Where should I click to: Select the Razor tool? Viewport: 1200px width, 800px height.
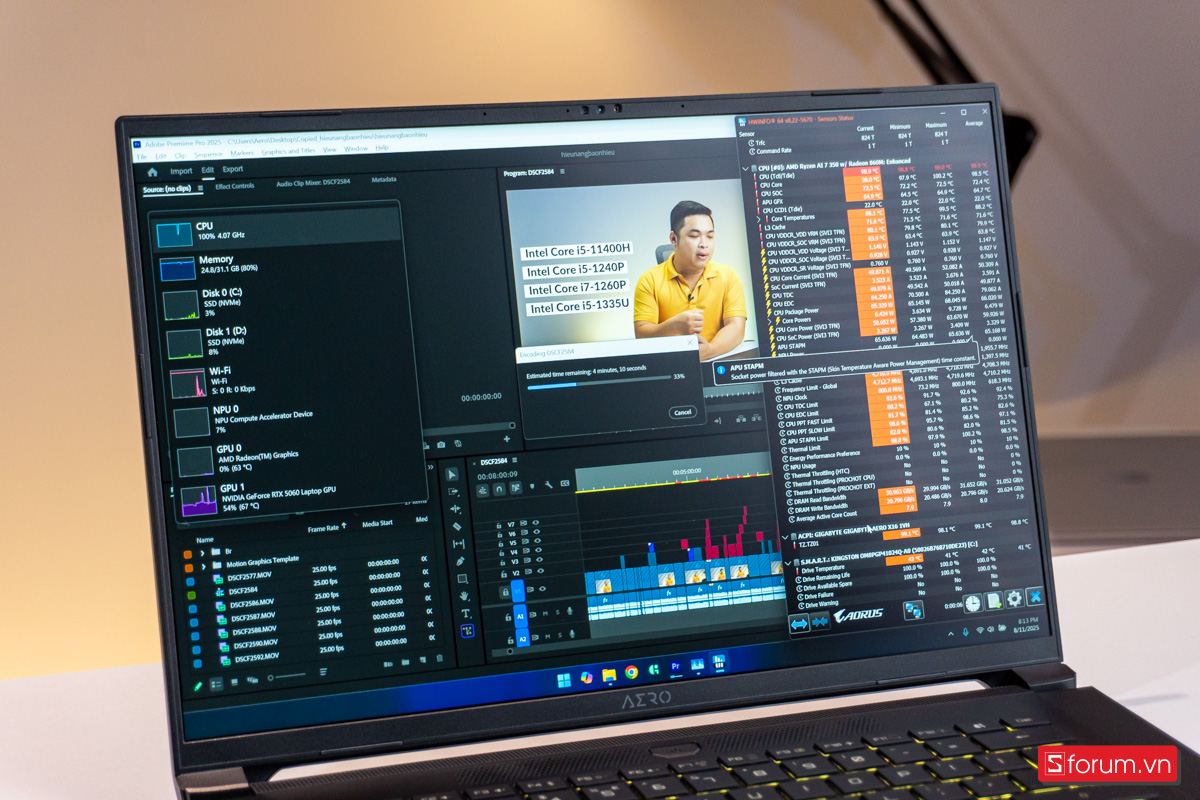[x=457, y=526]
